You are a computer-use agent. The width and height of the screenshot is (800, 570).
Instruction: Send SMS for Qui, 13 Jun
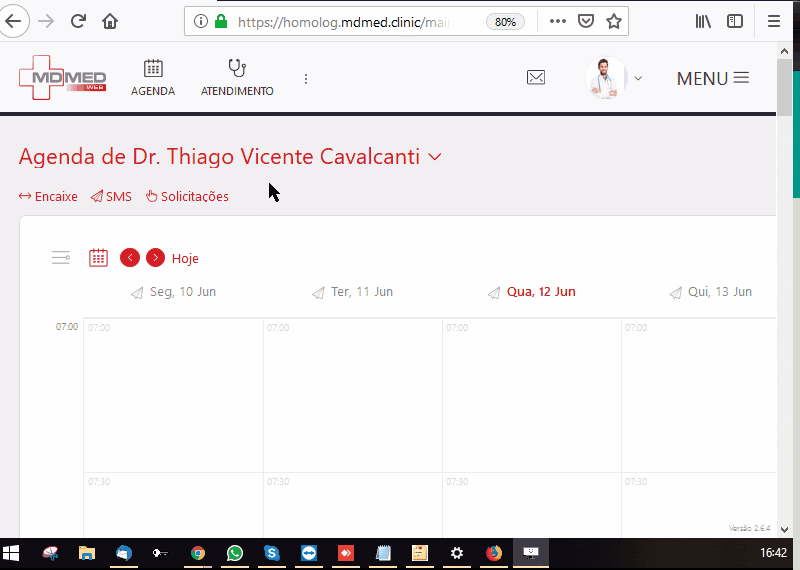click(675, 293)
